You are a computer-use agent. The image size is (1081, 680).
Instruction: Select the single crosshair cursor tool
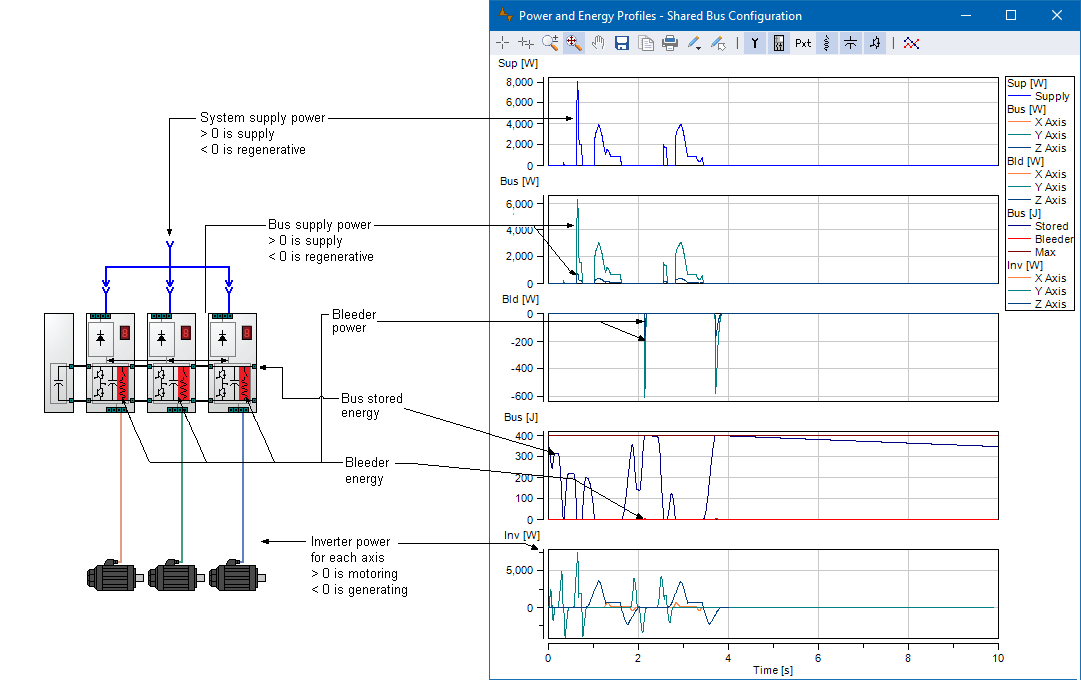pyautogui.click(x=502, y=43)
